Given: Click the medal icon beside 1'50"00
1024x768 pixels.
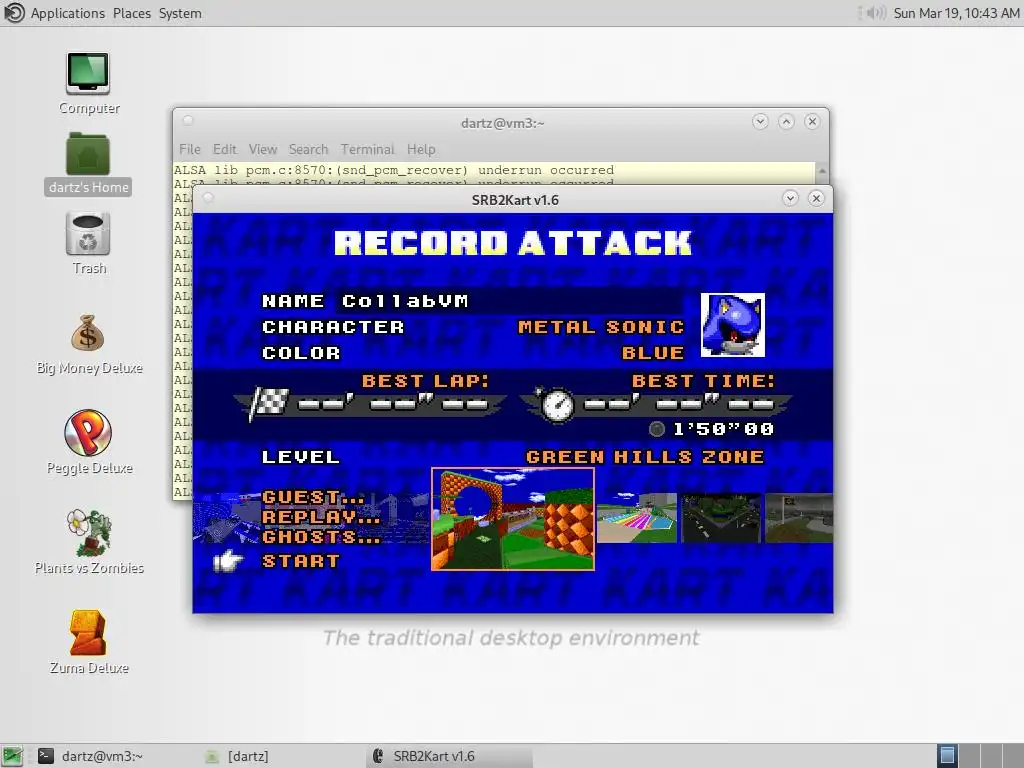Looking at the screenshot, I should (x=656, y=429).
